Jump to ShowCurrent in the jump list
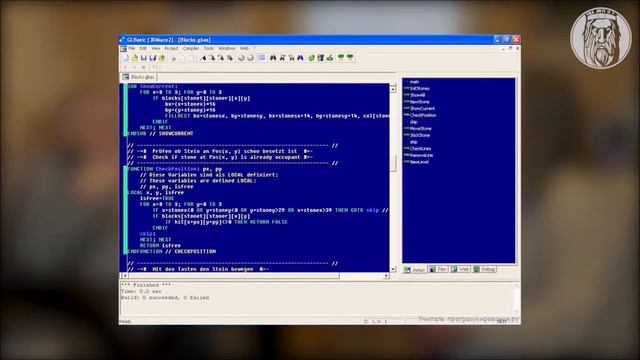The height and width of the screenshot is (360, 640). click(x=422, y=109)
